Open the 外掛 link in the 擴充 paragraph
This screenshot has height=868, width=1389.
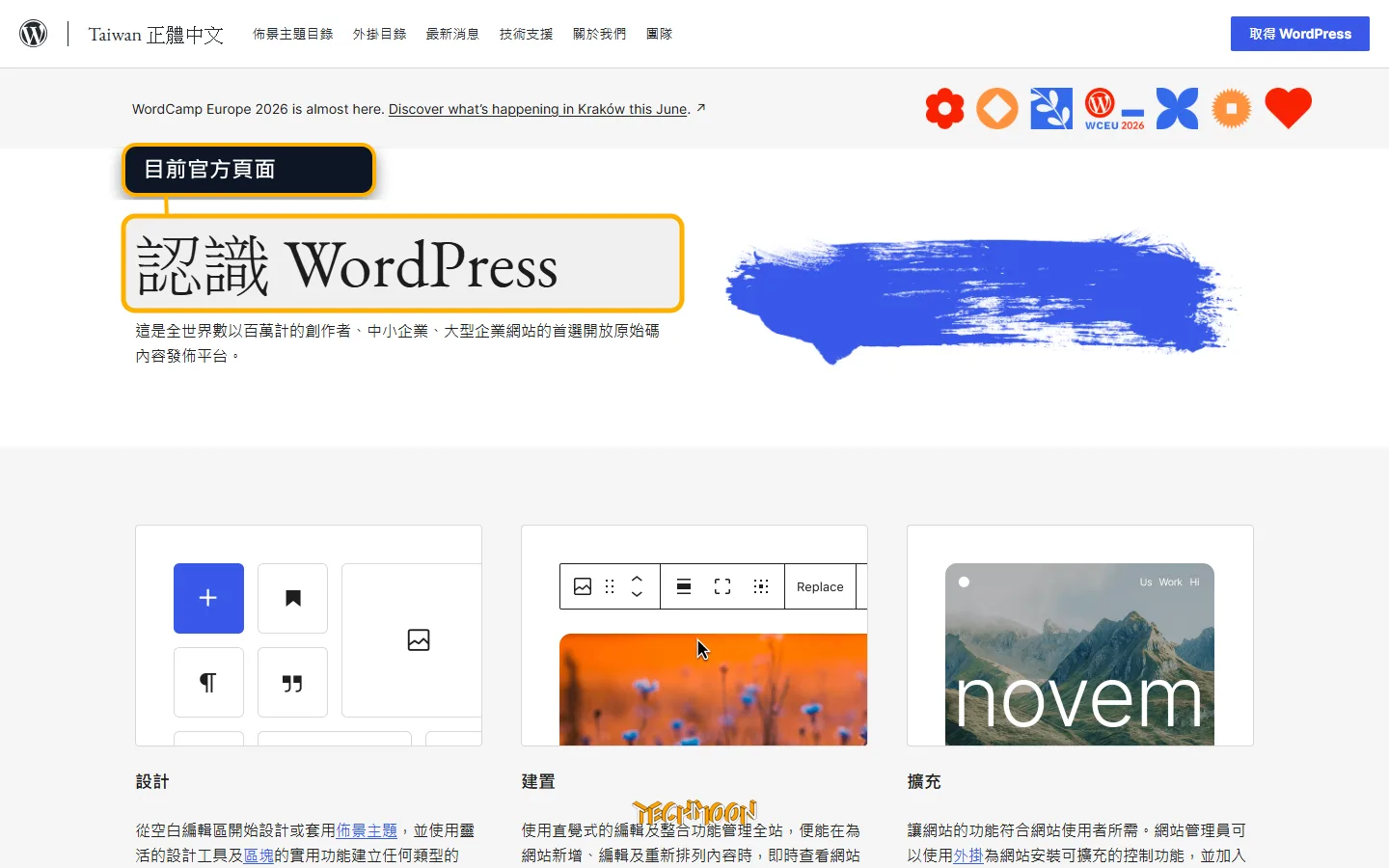click(x=968, y=855)
